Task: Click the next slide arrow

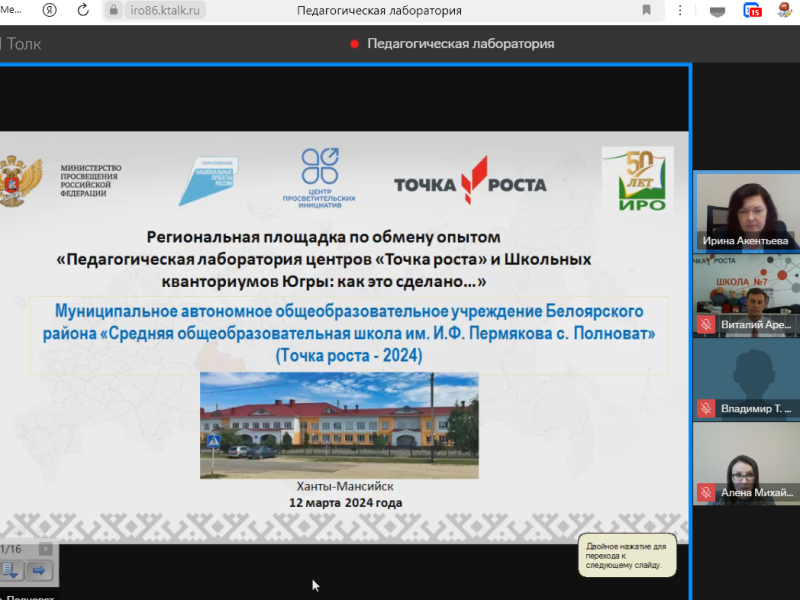Action: pyautogui.click(x=39, y=570)
